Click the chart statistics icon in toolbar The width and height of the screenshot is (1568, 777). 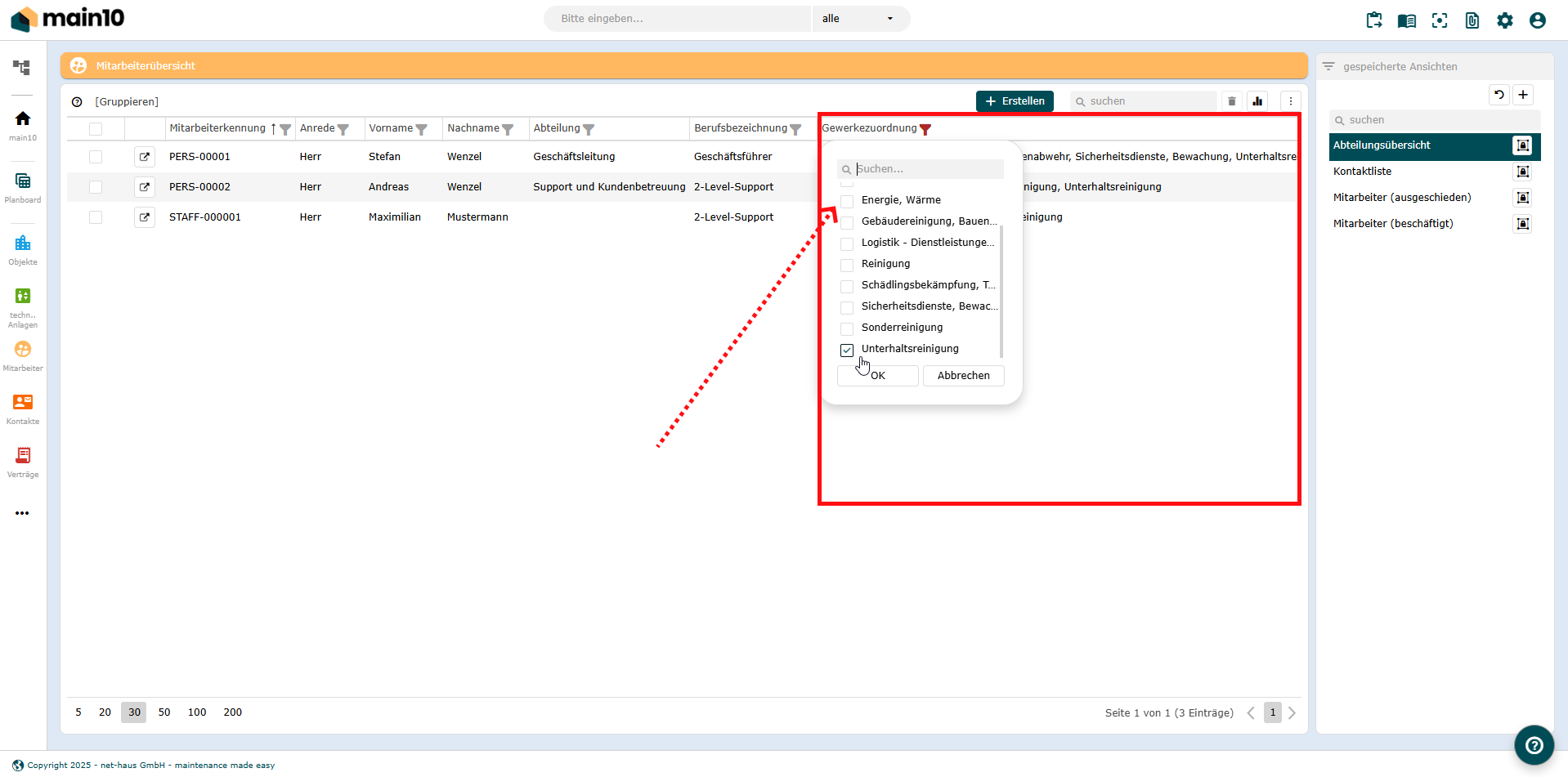(1257, 101)
